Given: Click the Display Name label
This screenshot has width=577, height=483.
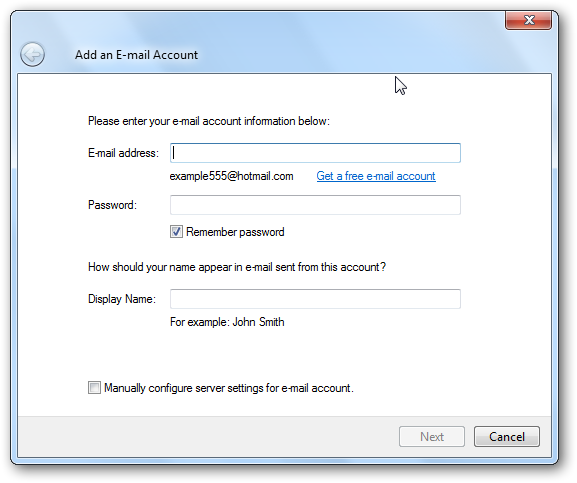Looking at the screenshot, I should [122, 299].
